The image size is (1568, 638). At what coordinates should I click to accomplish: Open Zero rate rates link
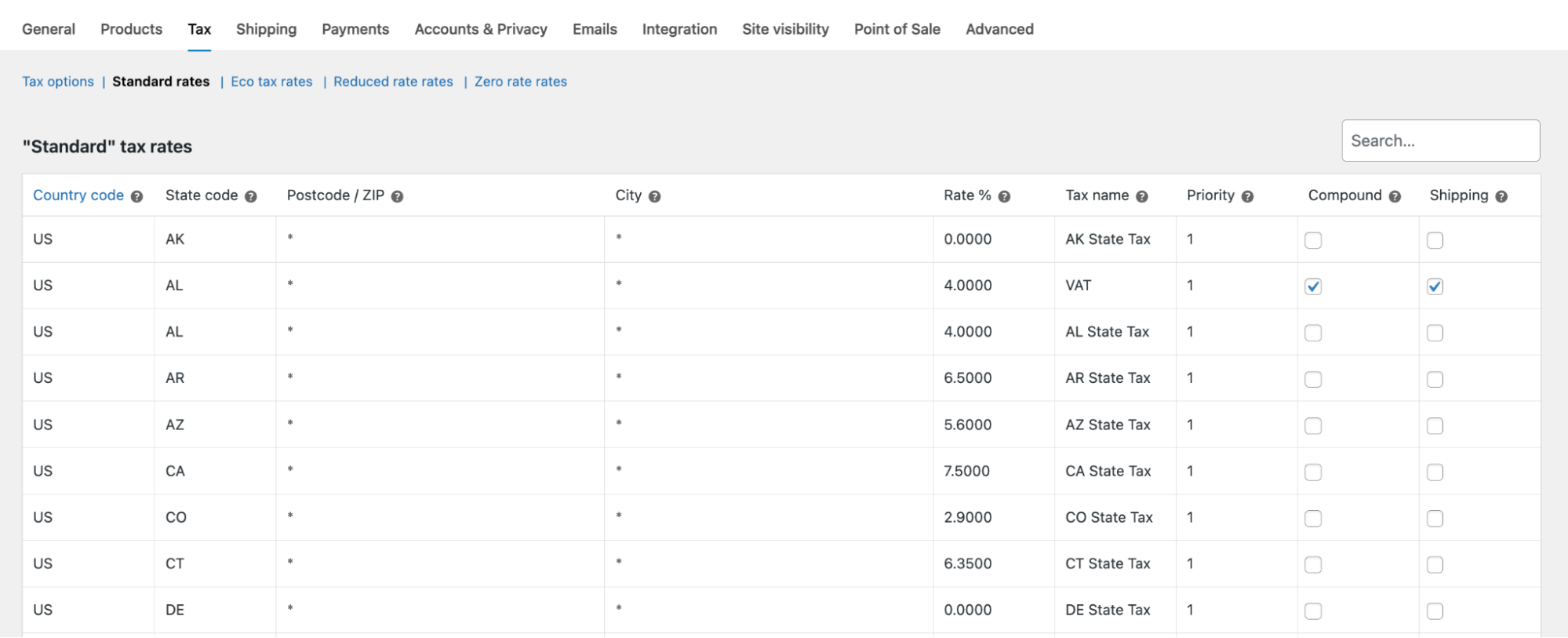coord(521,82)
